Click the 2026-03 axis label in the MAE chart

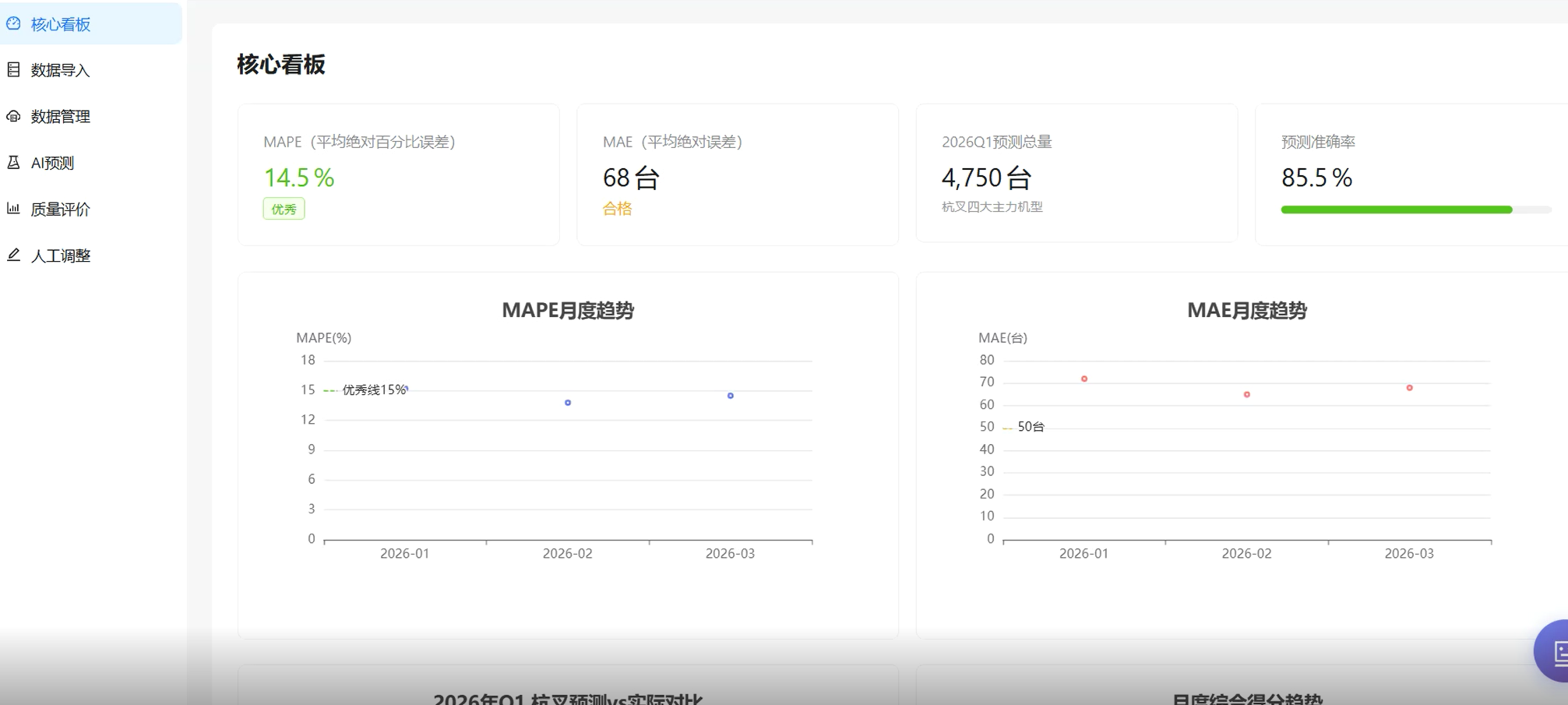[x=1409, y=553]
